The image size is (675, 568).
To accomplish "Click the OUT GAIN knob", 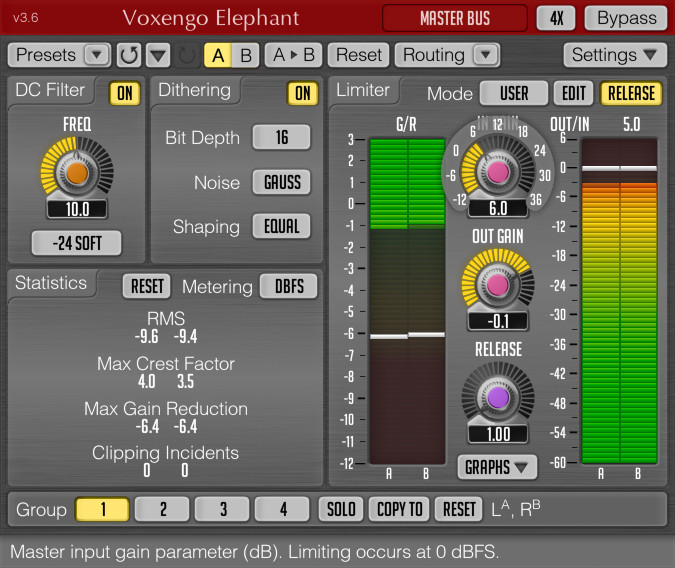I will point(498,285).
